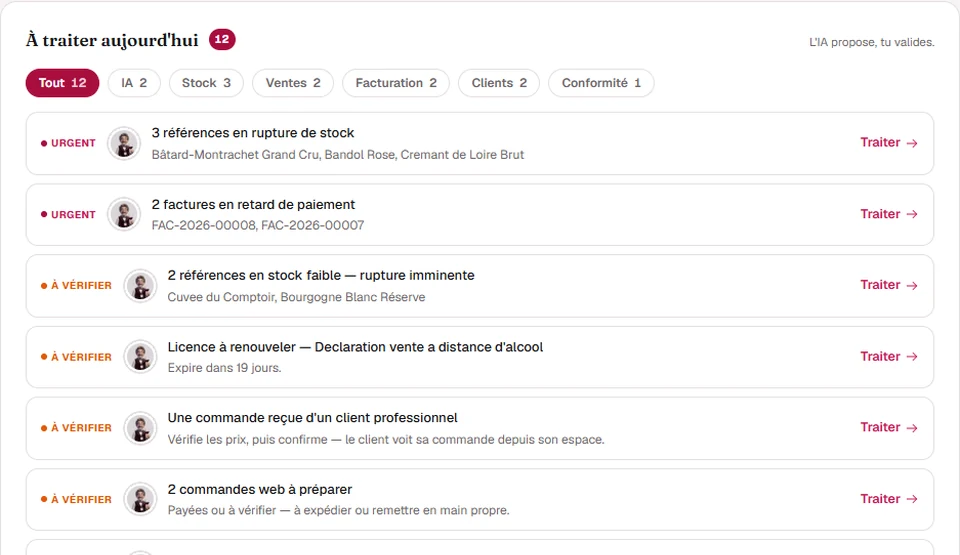Screen dimensions: 960x555
Task: Click 'Bâtard-Montrachet Grand Cru' product list text
Action: (337, 155)
